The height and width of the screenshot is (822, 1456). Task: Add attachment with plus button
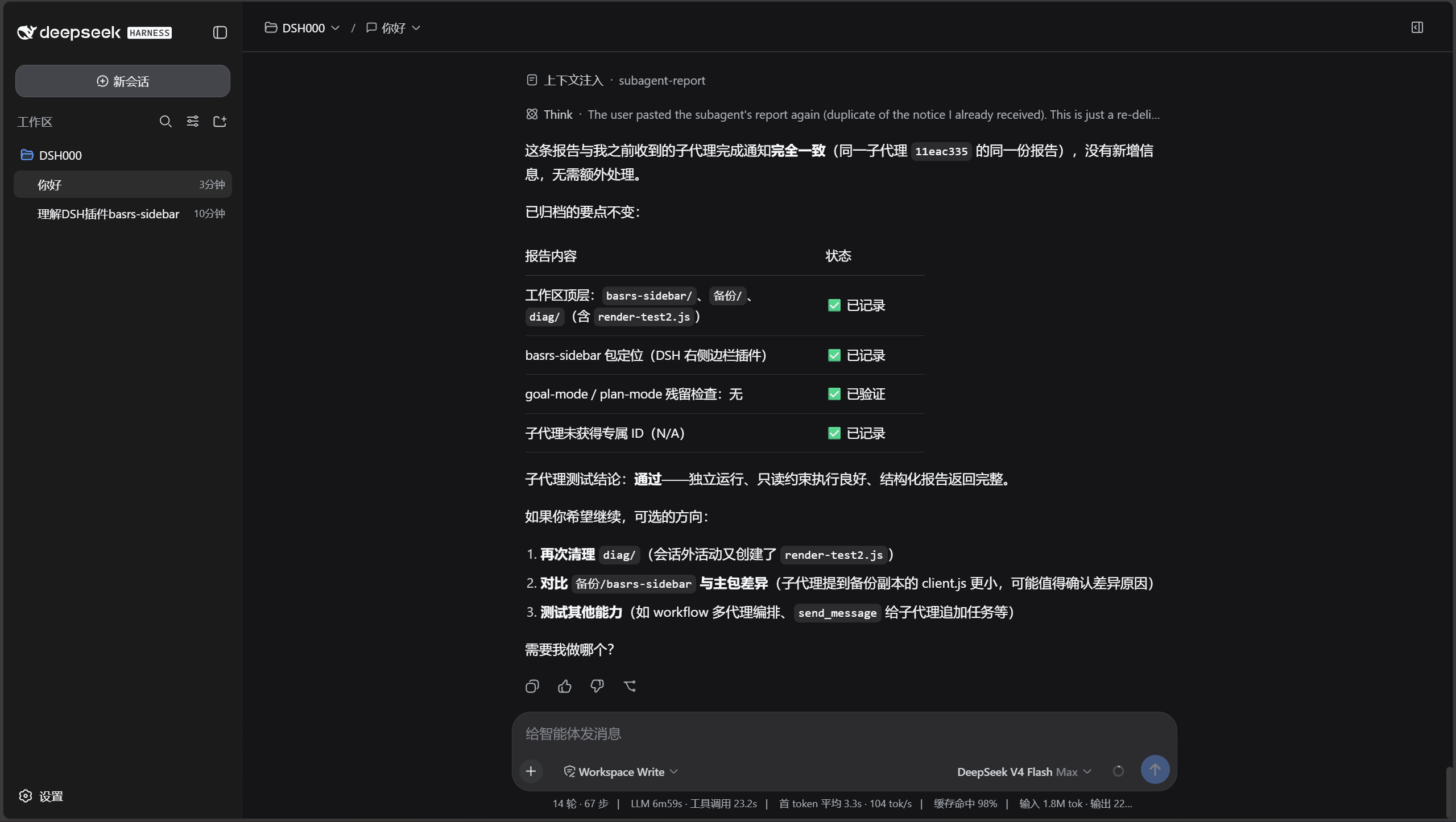click(x=531, y=771)
